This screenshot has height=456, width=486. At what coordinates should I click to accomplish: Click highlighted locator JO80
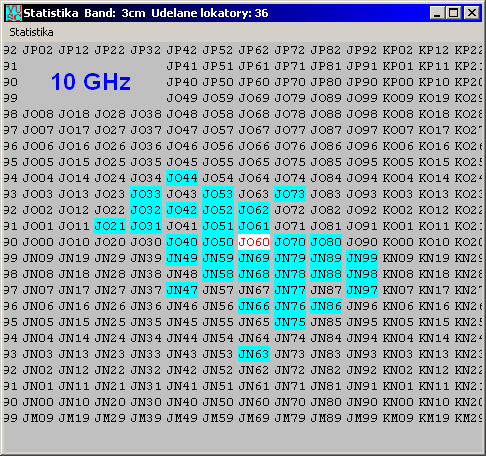point(326,242)
